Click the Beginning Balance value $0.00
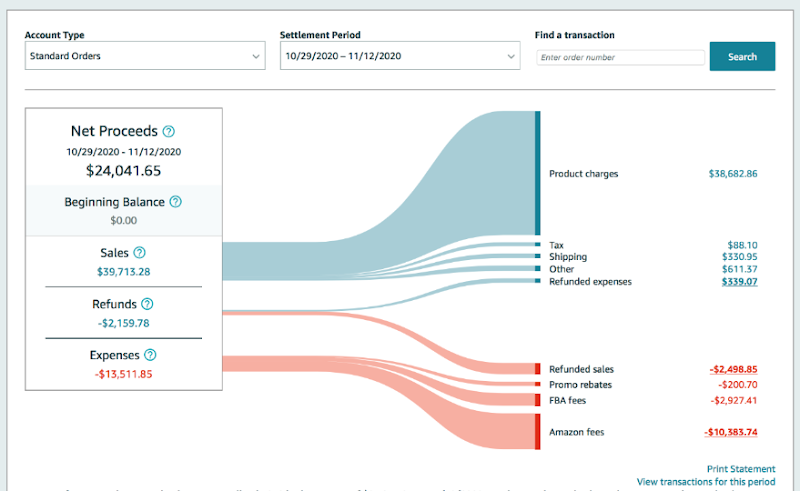 pos(123,220)
